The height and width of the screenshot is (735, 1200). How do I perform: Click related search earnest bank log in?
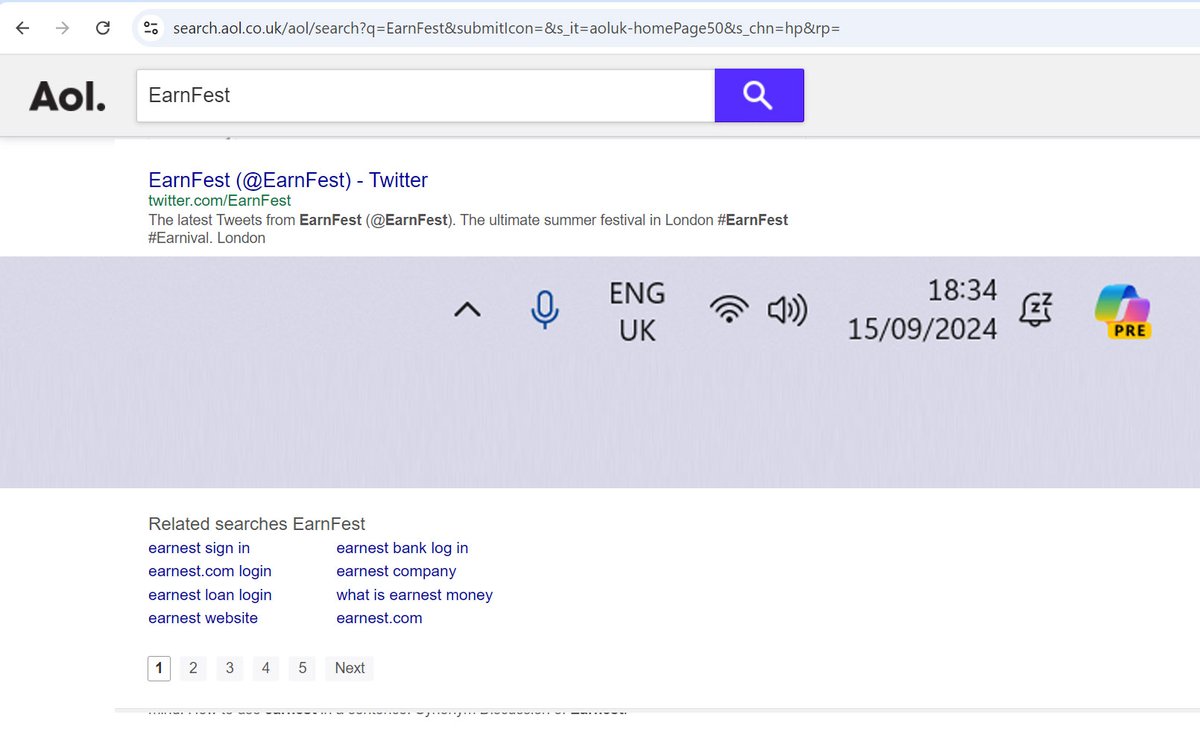(x=402, y=548)
